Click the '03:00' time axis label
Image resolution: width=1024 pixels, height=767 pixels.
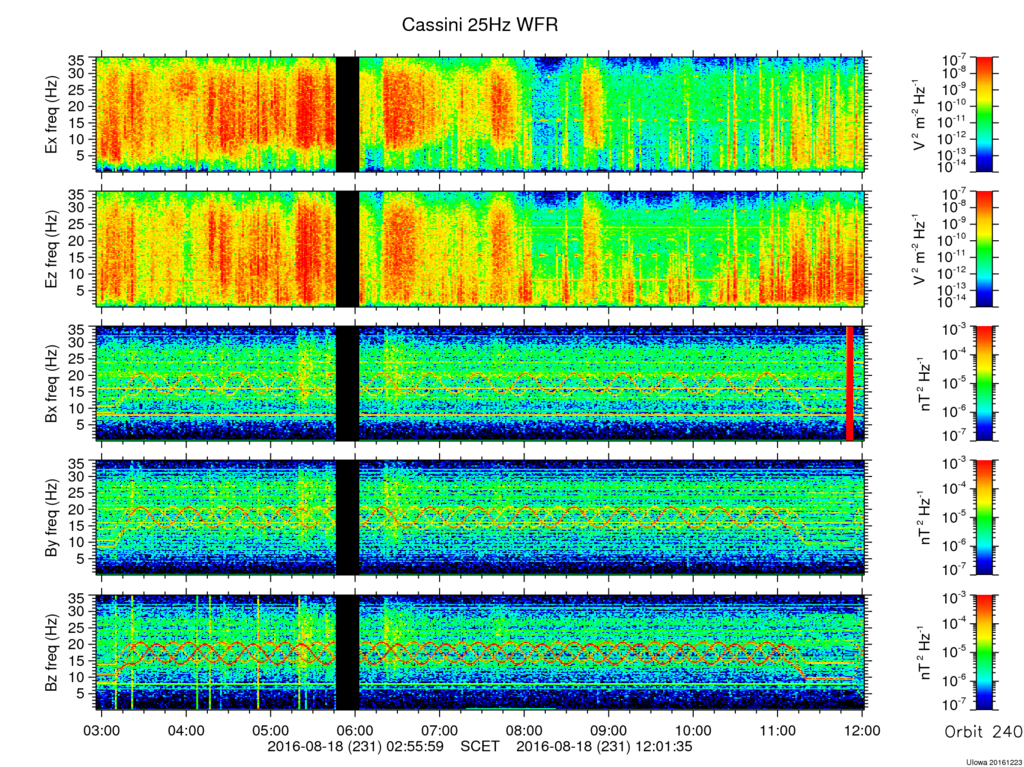101,728
